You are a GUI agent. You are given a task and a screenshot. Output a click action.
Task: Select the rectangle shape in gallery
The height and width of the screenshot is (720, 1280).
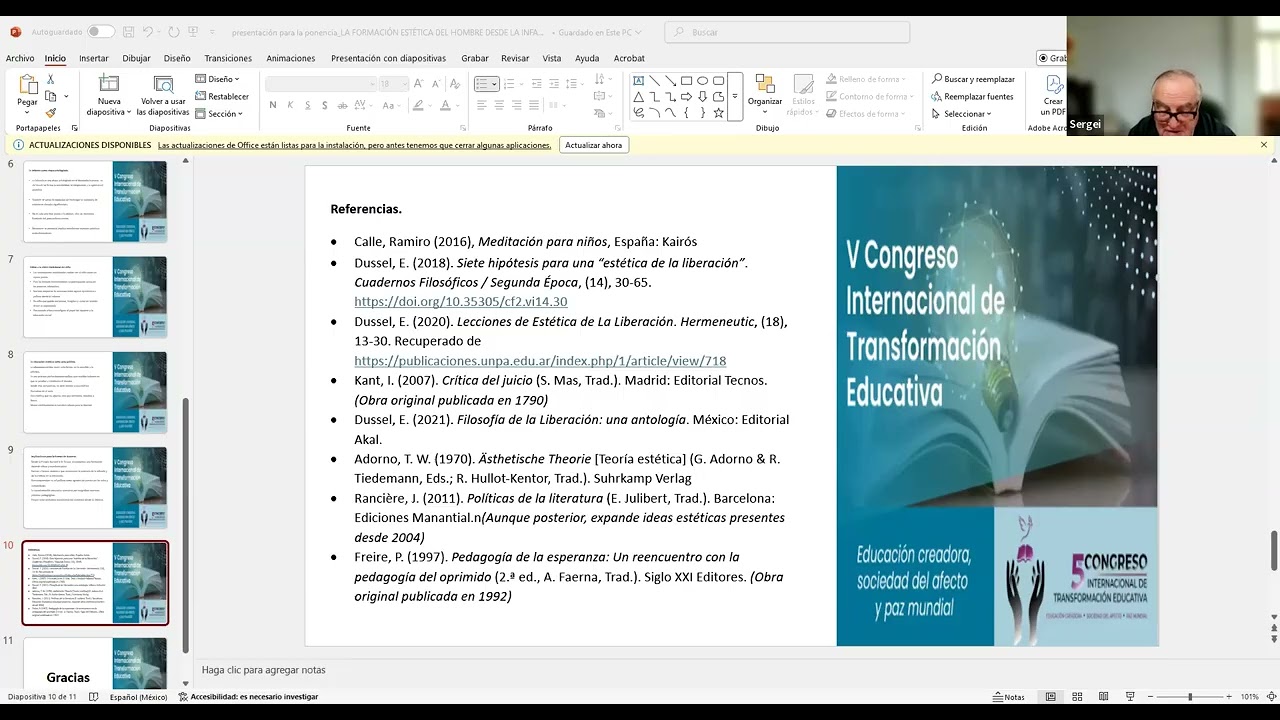[686, 81]
